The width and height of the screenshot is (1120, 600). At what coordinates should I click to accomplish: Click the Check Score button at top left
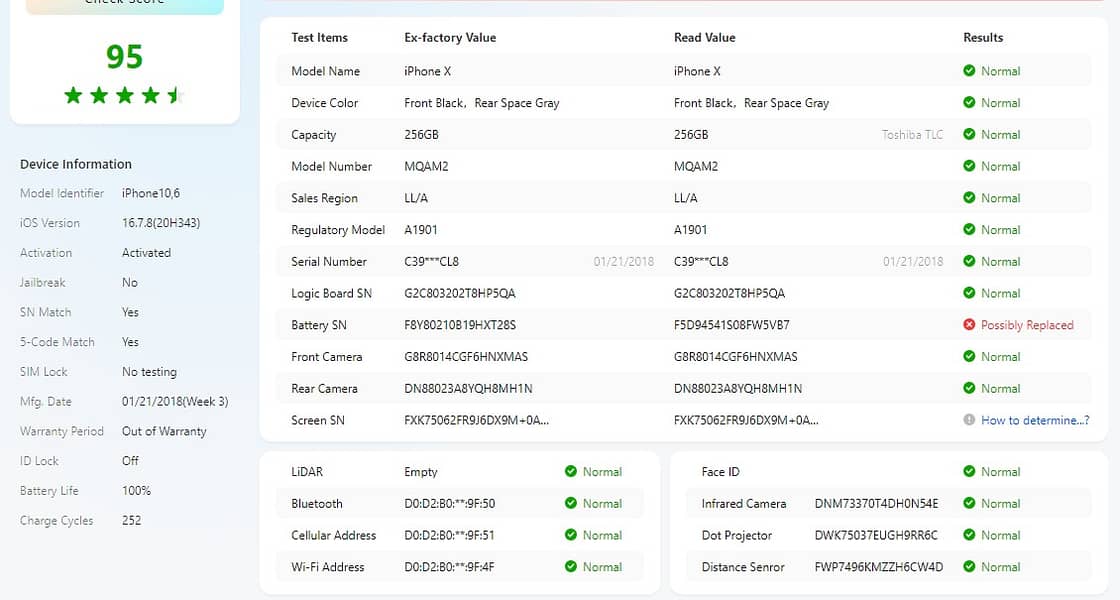[x=125, y=6]
